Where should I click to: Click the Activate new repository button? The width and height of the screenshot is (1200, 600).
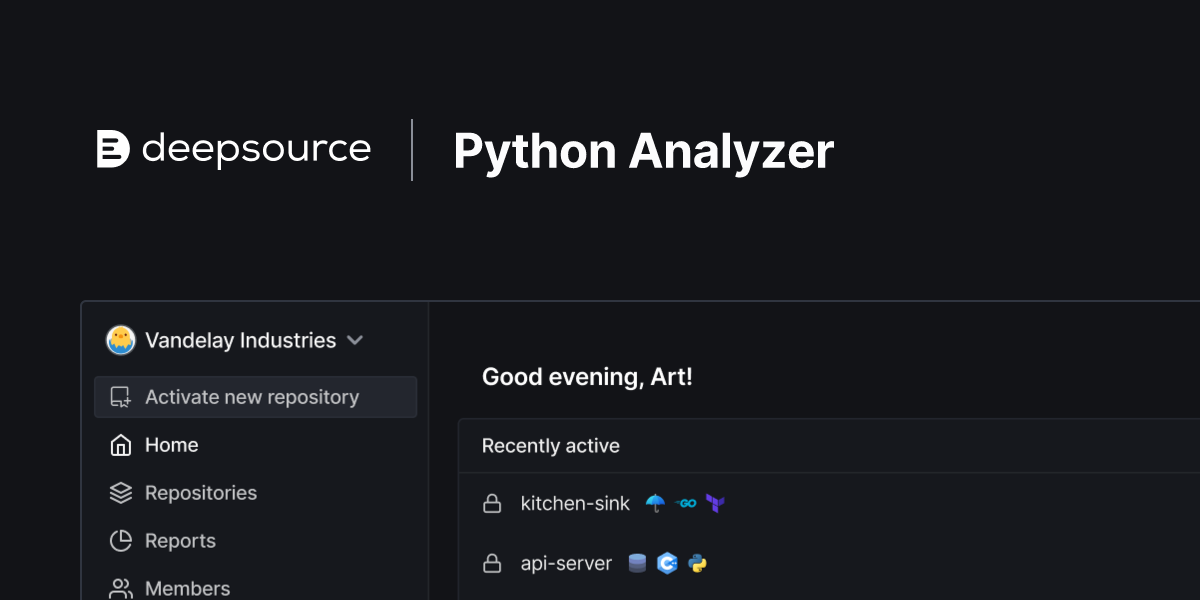coord(255,397)
